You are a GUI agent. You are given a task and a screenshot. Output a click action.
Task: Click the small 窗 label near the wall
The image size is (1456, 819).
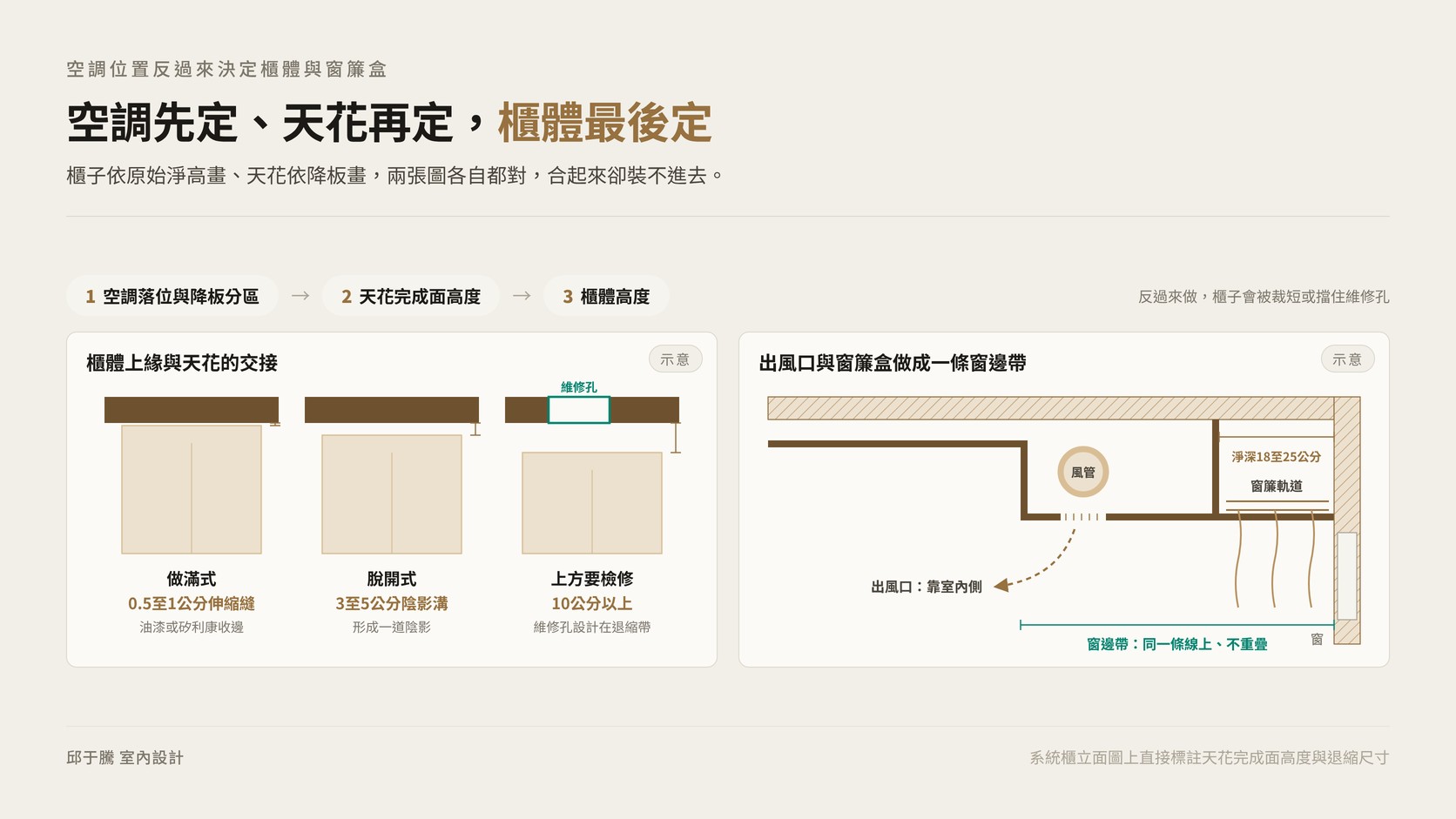tap(1317, 639)
